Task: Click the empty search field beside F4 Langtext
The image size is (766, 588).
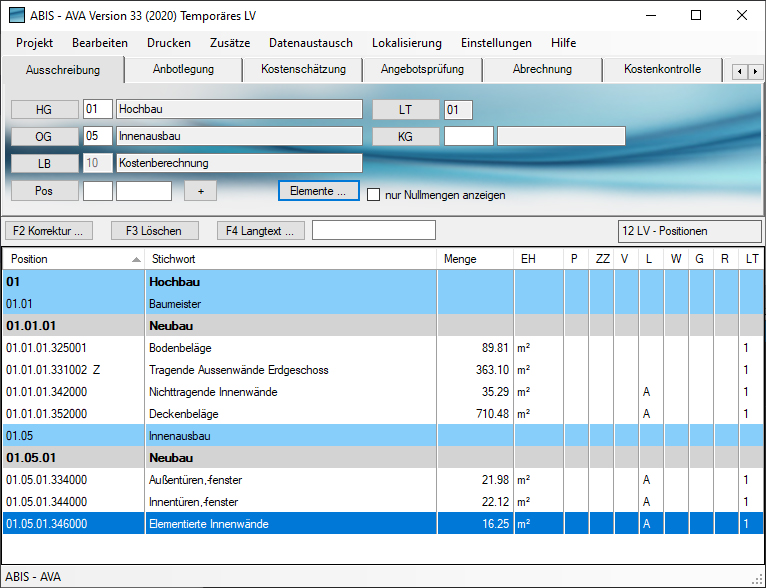Action: (x=374, y=230)
